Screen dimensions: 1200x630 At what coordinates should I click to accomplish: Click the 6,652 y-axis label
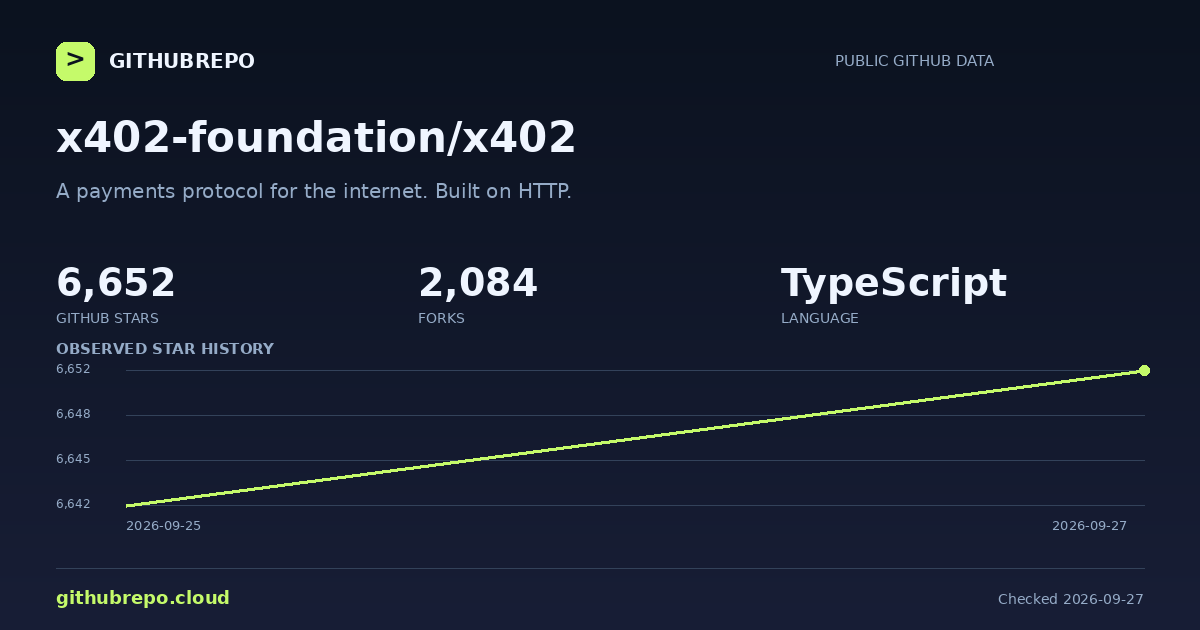(73, 369)
